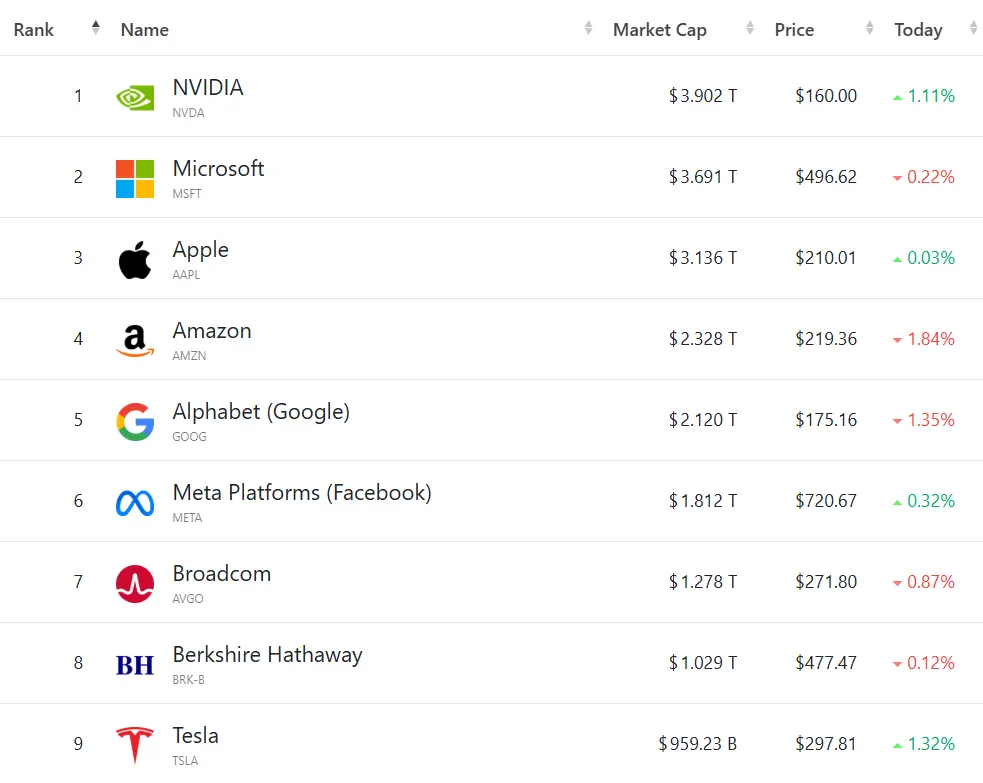983x783 pixels.
Task: Click the Berkshire Hathaway name link
Action: click(x=267, y=655)
